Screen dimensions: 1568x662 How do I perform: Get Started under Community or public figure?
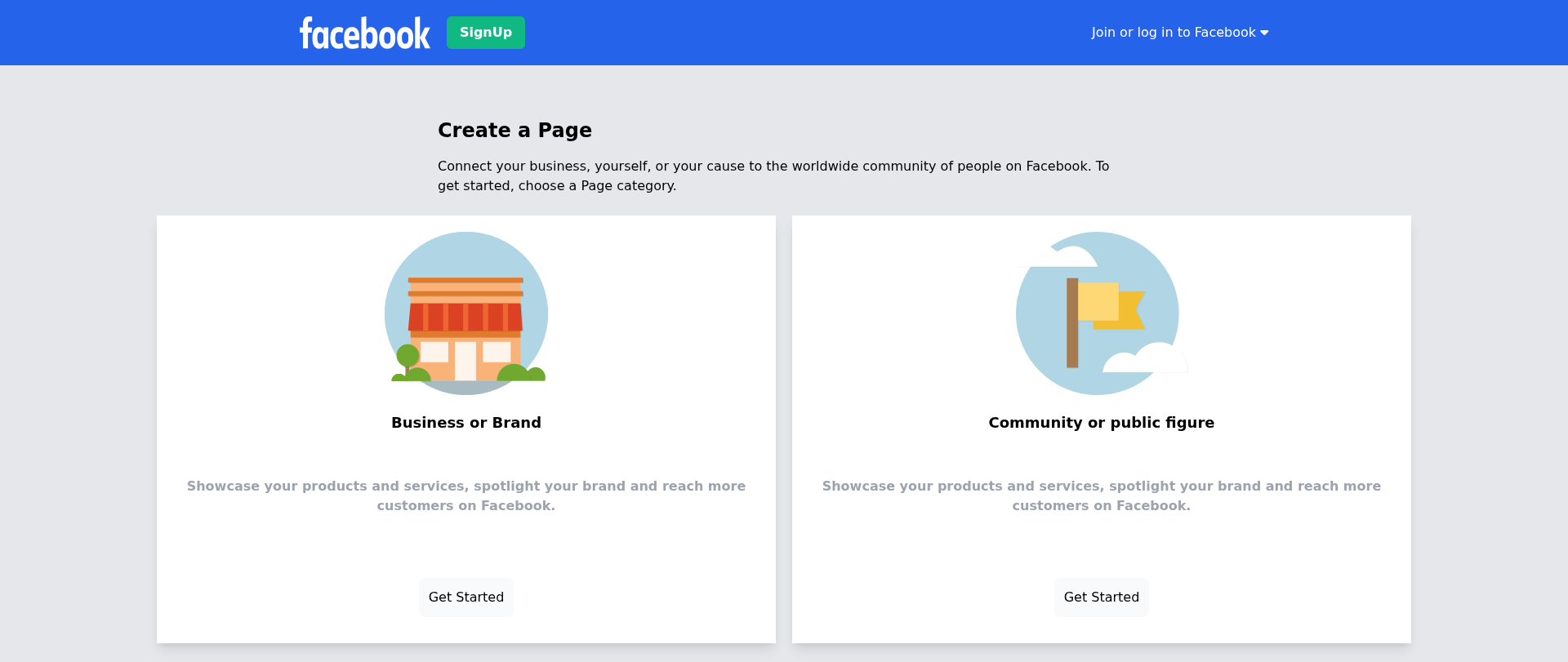[x=1102, y=598]
